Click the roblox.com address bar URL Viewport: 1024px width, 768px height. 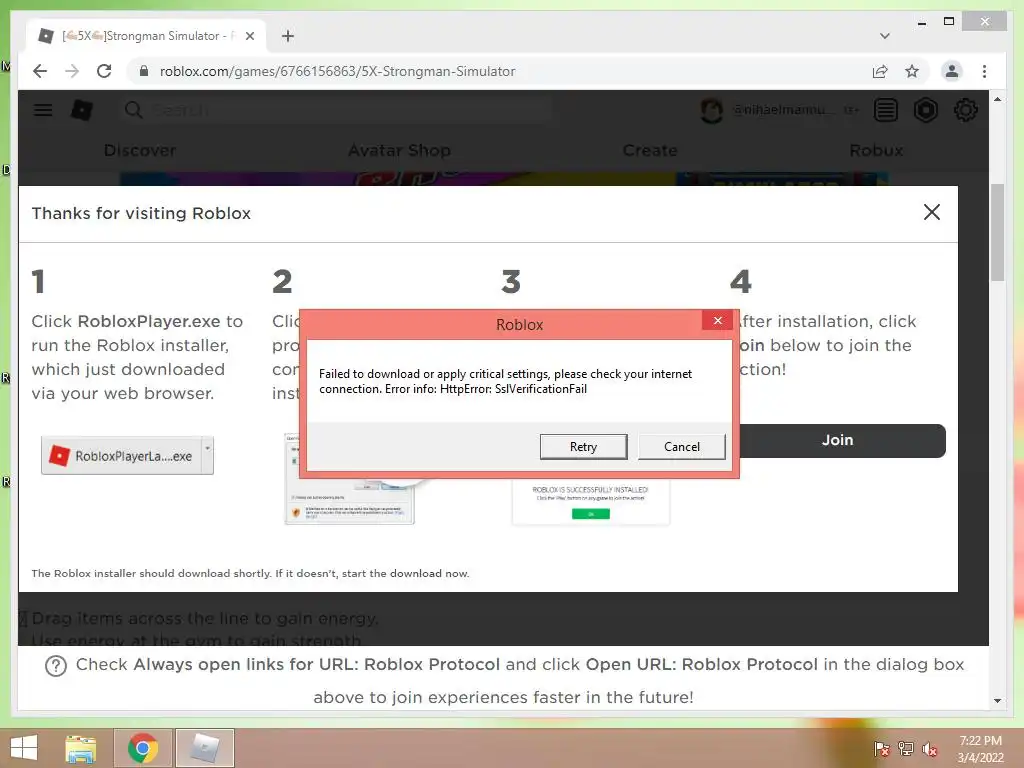click(x=337, y=71)
